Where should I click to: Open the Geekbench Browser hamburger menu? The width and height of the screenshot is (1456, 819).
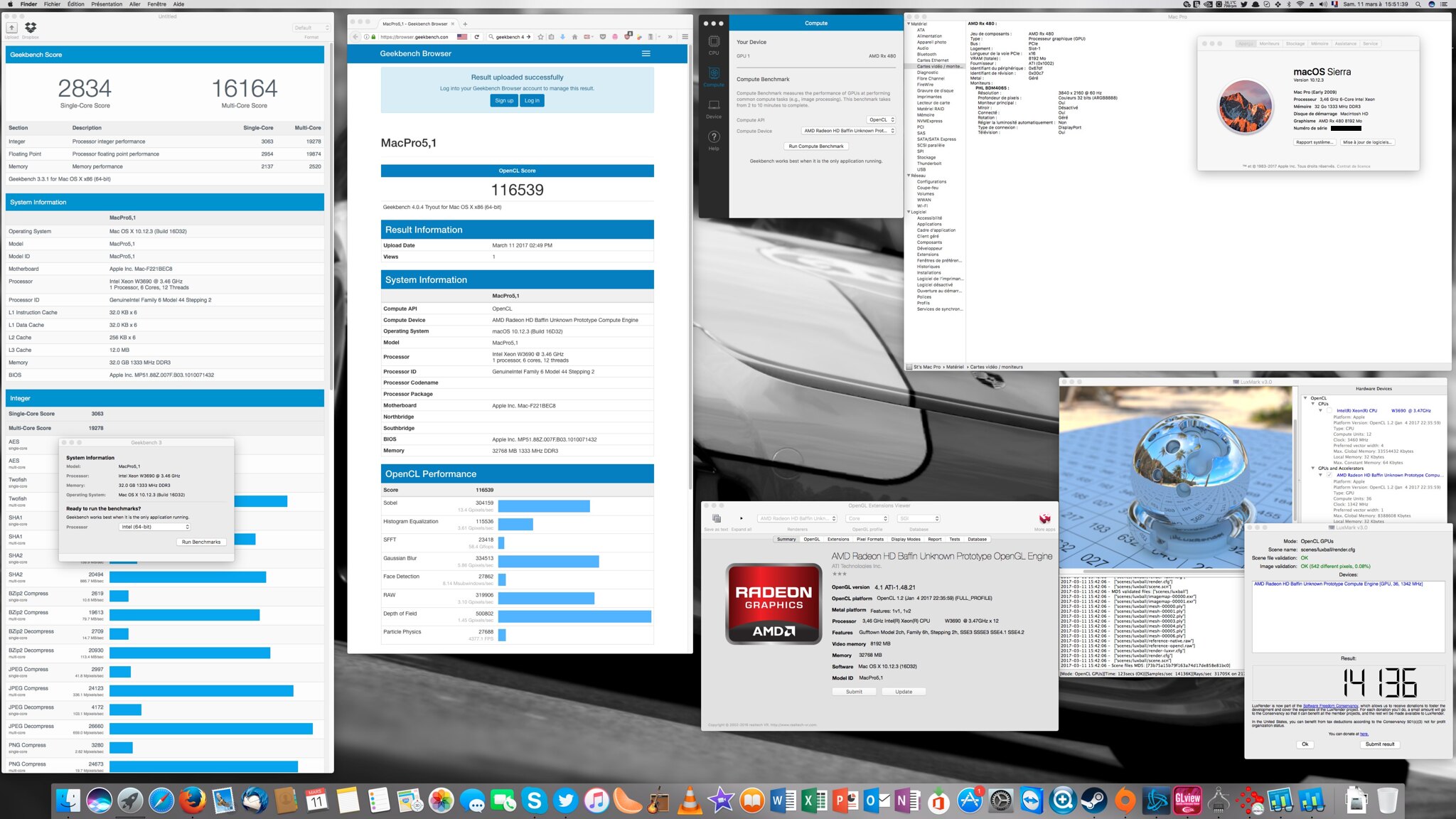pyautogui.click(x=646, y=53)
